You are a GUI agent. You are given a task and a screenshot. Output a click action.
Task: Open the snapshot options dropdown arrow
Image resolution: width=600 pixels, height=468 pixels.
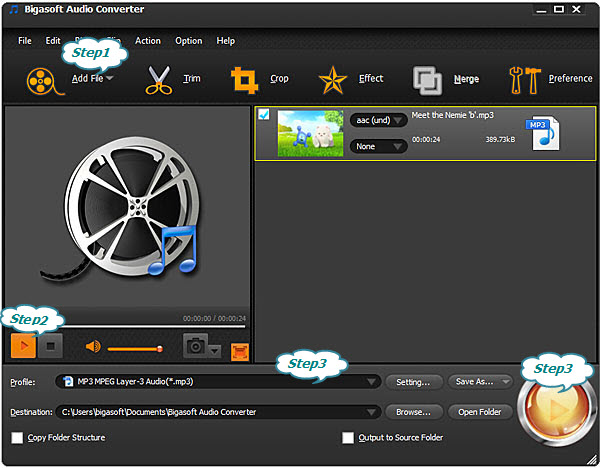pos(215,351)
